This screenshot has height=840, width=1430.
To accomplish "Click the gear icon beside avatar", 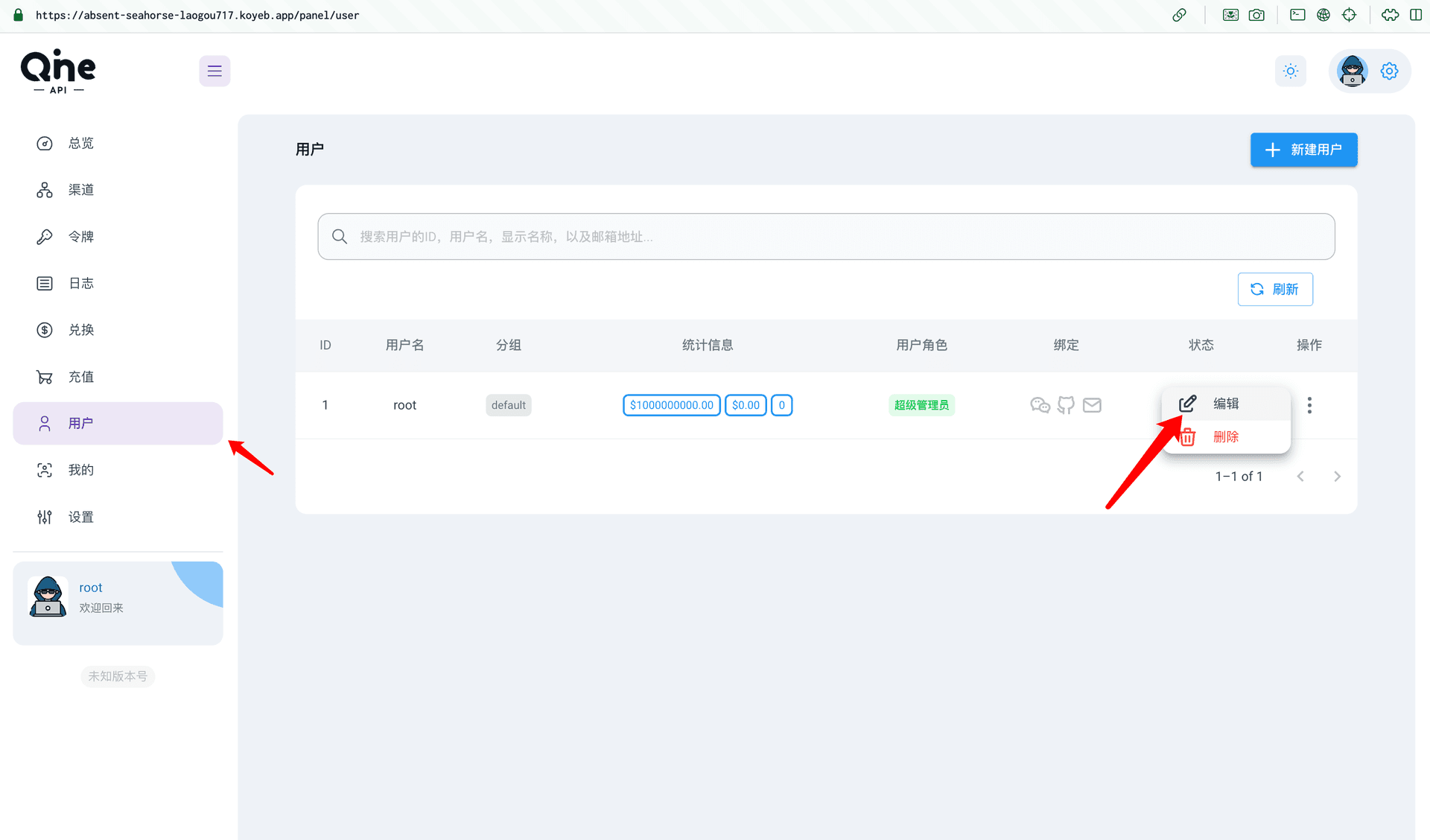I will coord(1389,71).
